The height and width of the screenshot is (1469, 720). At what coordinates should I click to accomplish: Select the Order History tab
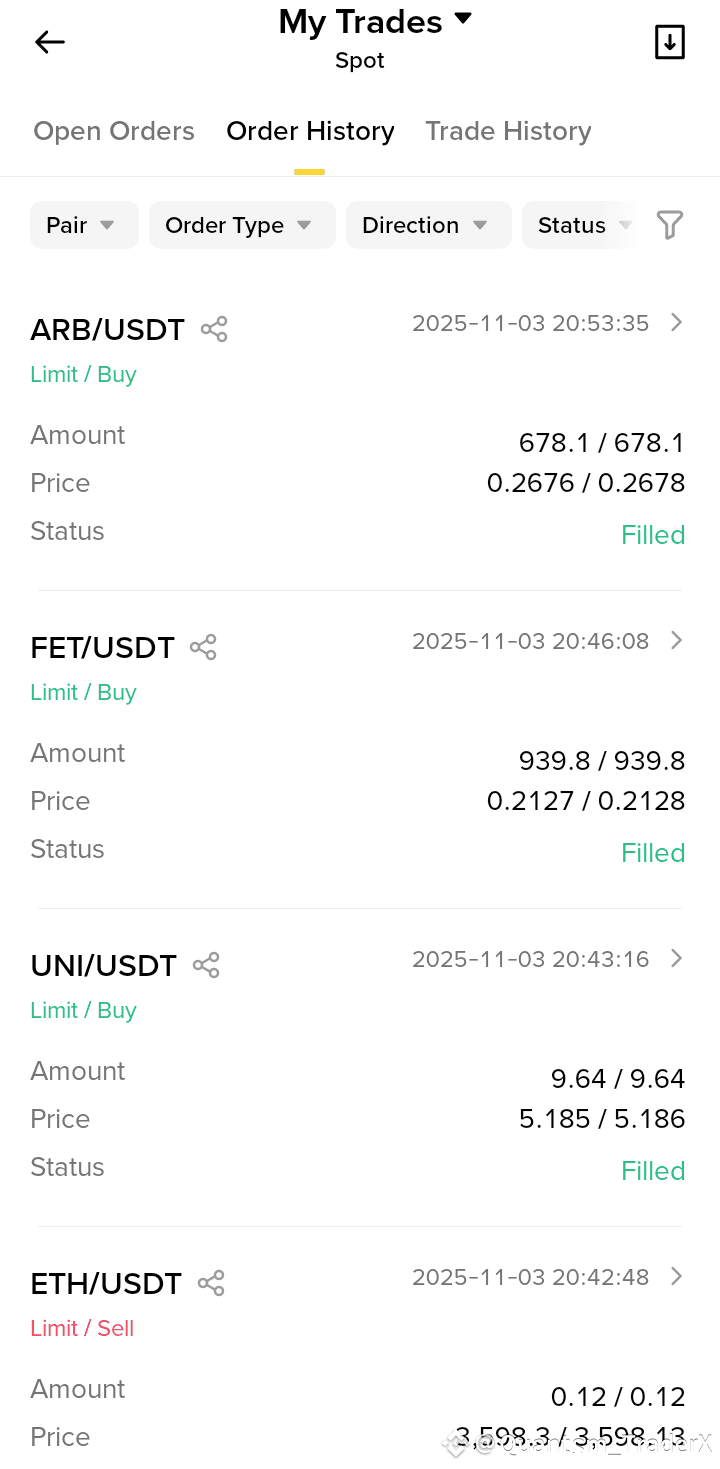click(310, 131)
